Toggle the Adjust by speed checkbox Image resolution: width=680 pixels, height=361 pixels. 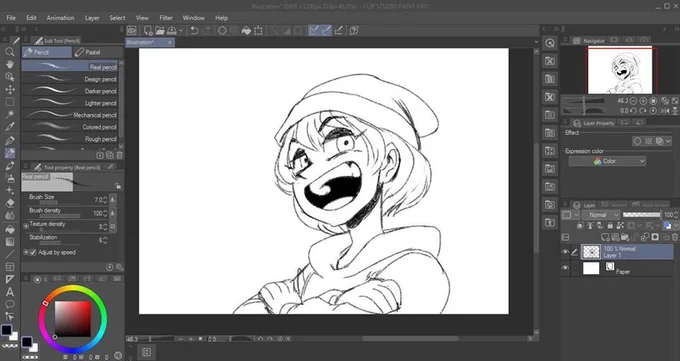coord(33,252)
